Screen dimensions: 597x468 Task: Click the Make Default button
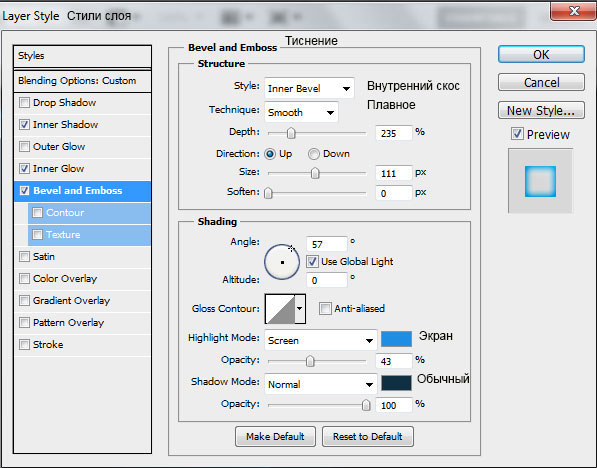coord(275,436)
